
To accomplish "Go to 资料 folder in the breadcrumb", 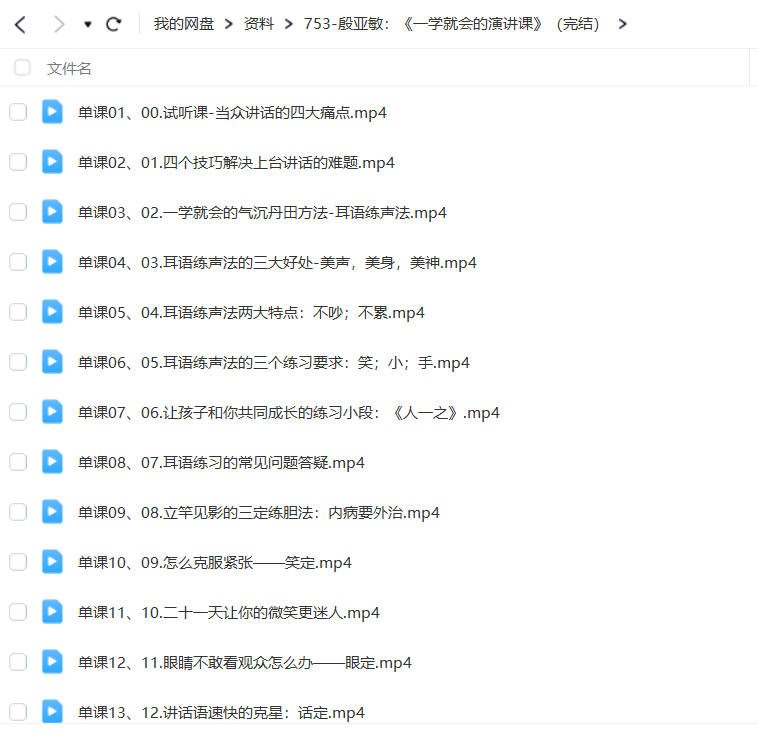I will pos(259,24).
